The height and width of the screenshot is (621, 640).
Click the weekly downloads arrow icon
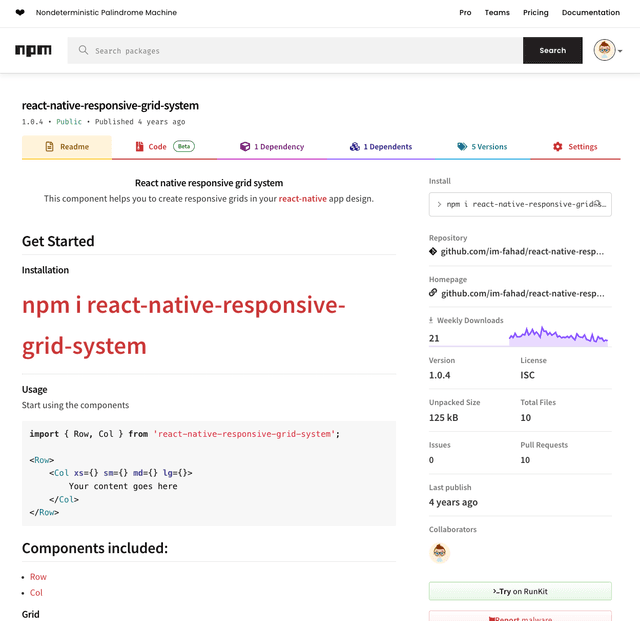point(431,320)
